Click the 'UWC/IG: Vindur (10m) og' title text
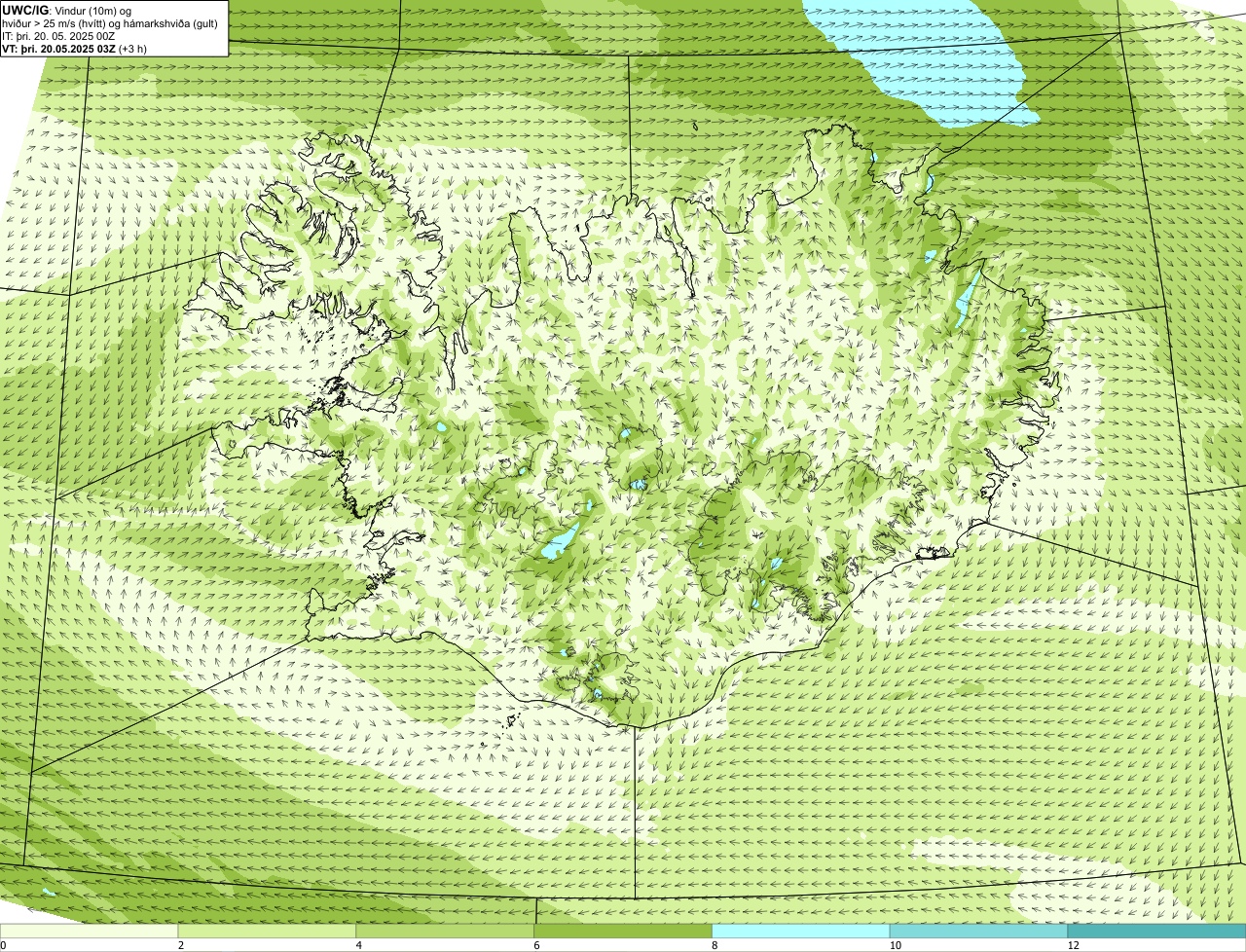Viewport: 1246px width, 952px height. [67, 10]
